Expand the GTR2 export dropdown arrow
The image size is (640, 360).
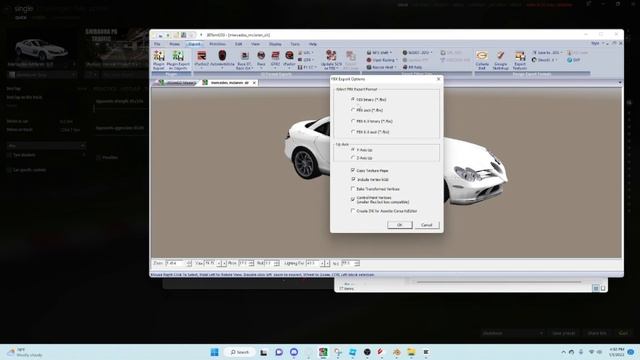tap(276, 68)
